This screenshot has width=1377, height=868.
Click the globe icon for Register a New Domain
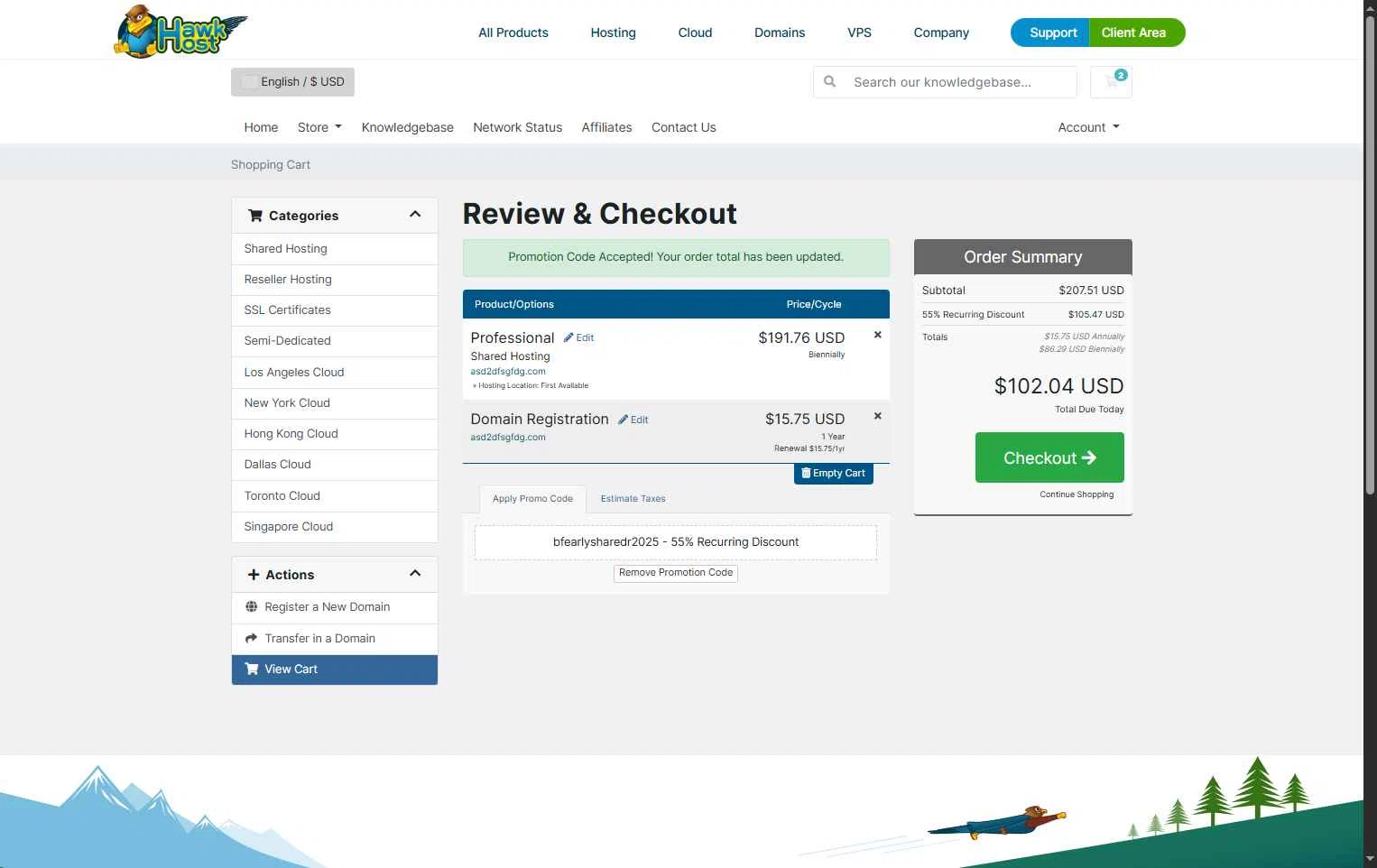pos(252,606)
